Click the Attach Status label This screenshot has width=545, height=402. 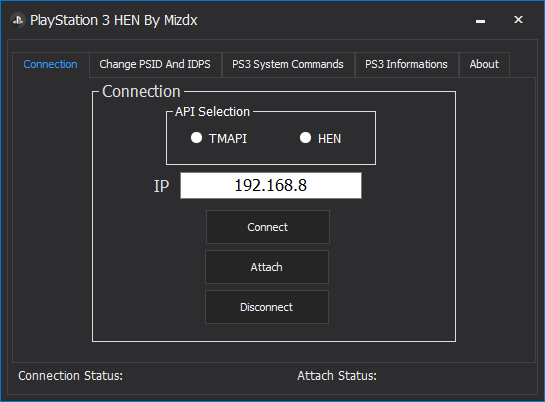(x=337, y=376)
